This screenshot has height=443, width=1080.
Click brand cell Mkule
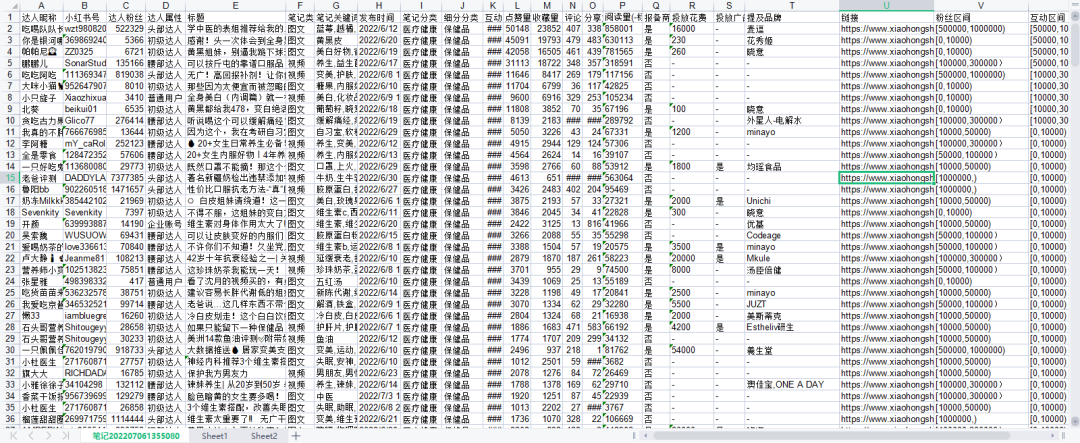[x=791, y=258]
